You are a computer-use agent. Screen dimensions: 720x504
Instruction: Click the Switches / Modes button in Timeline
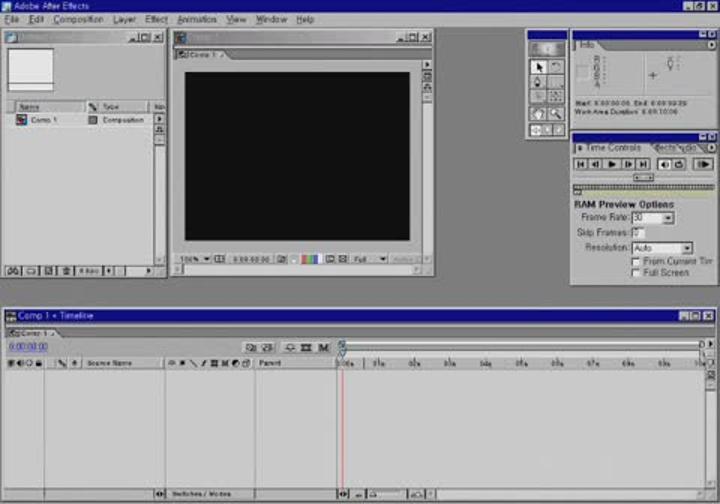[x=201, y=494]
